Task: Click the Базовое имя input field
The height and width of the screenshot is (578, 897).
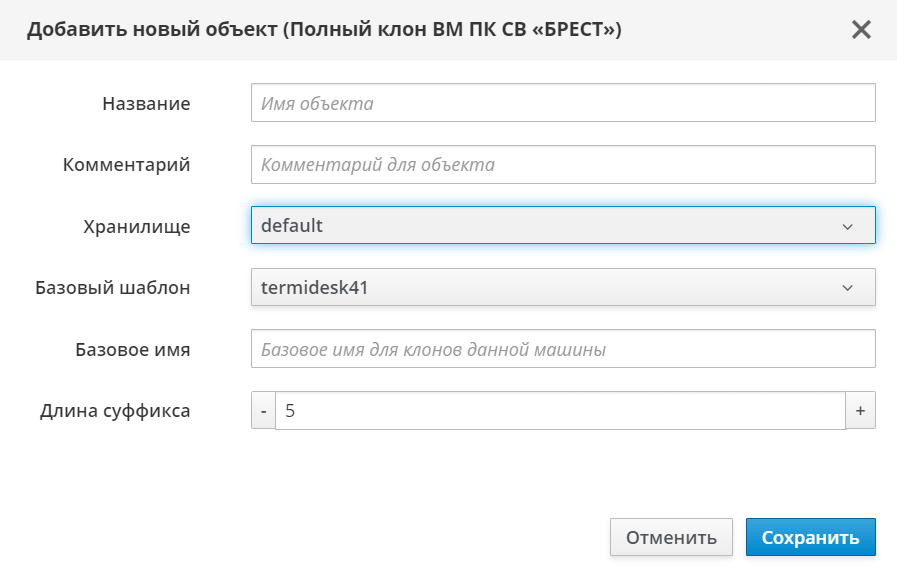Action: [x=563, y=350]
